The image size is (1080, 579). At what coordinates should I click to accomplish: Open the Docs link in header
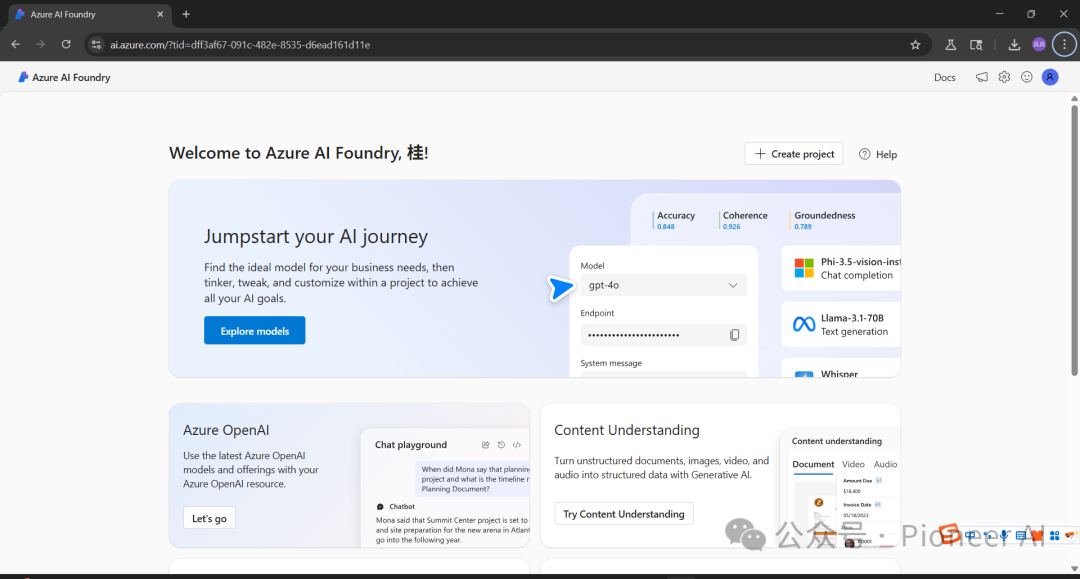pyautogui.click(x=944, y=77)
